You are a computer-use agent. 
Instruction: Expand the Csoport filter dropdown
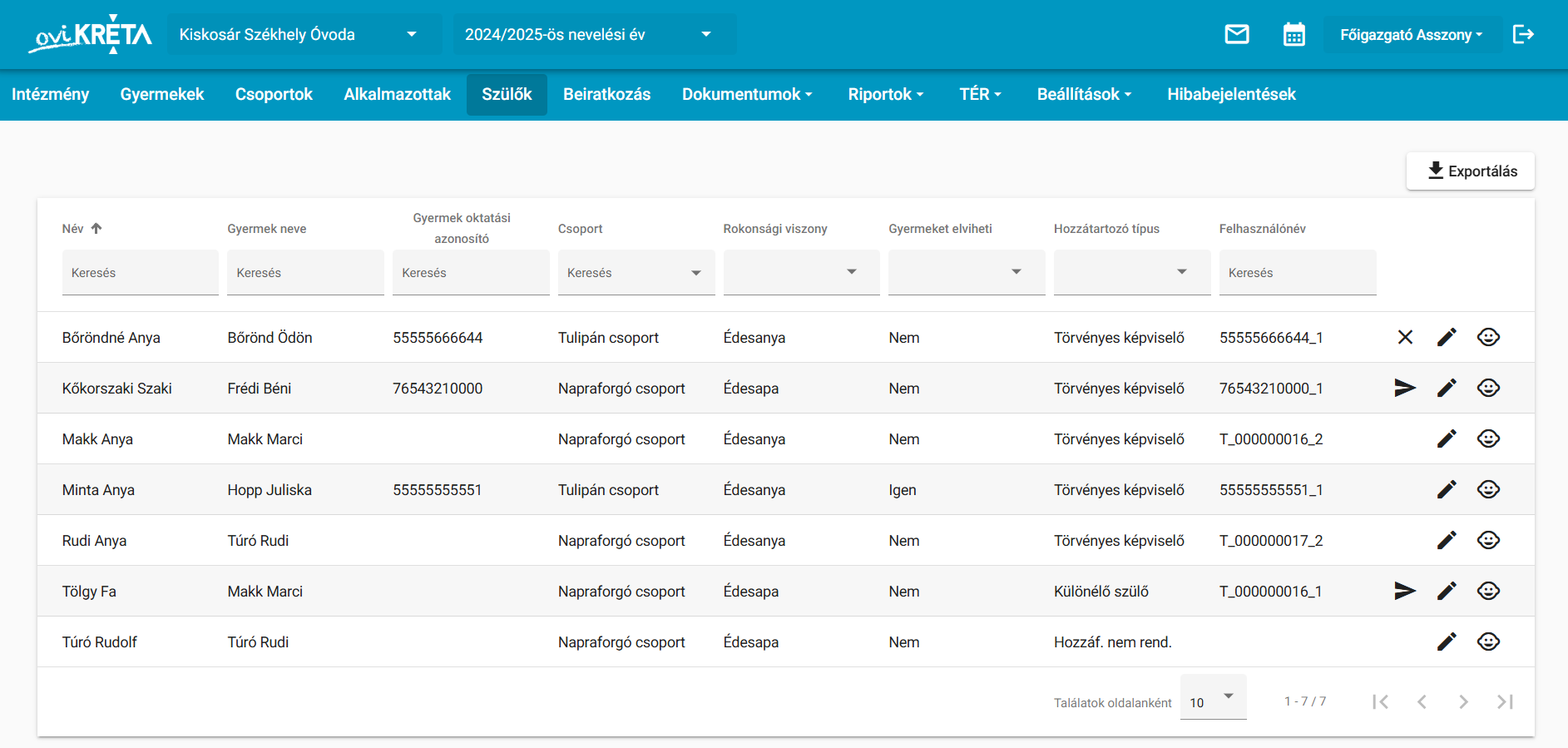coord(636,272)
